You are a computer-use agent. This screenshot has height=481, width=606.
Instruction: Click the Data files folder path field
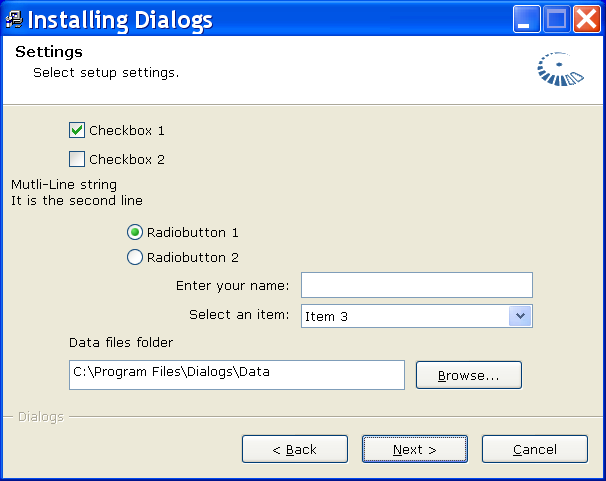coord(237,375)
